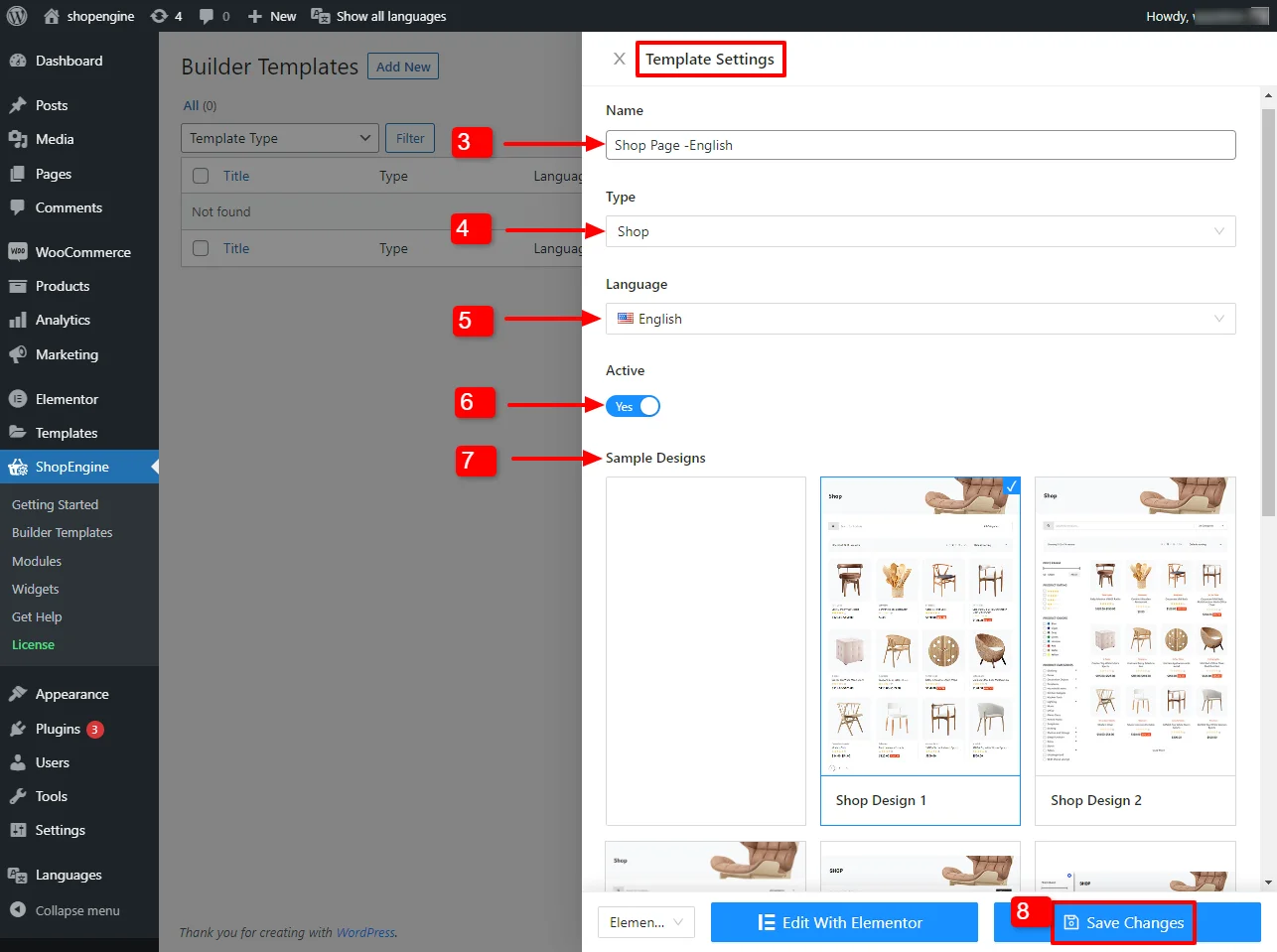Viewport: 1277px width, 952px height.
Task: Click the Edit With Elementor button
Action: 844,922
